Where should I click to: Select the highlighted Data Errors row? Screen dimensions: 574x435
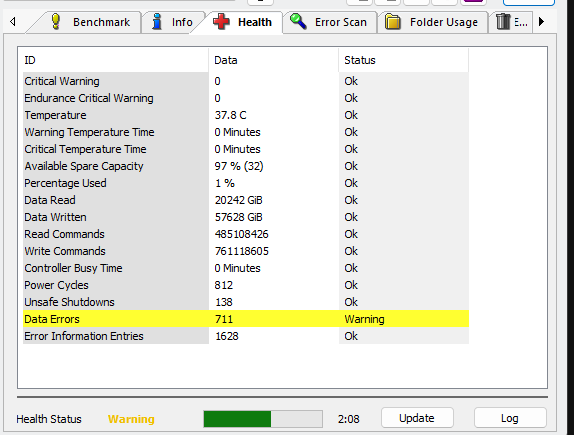coord(246,319)
